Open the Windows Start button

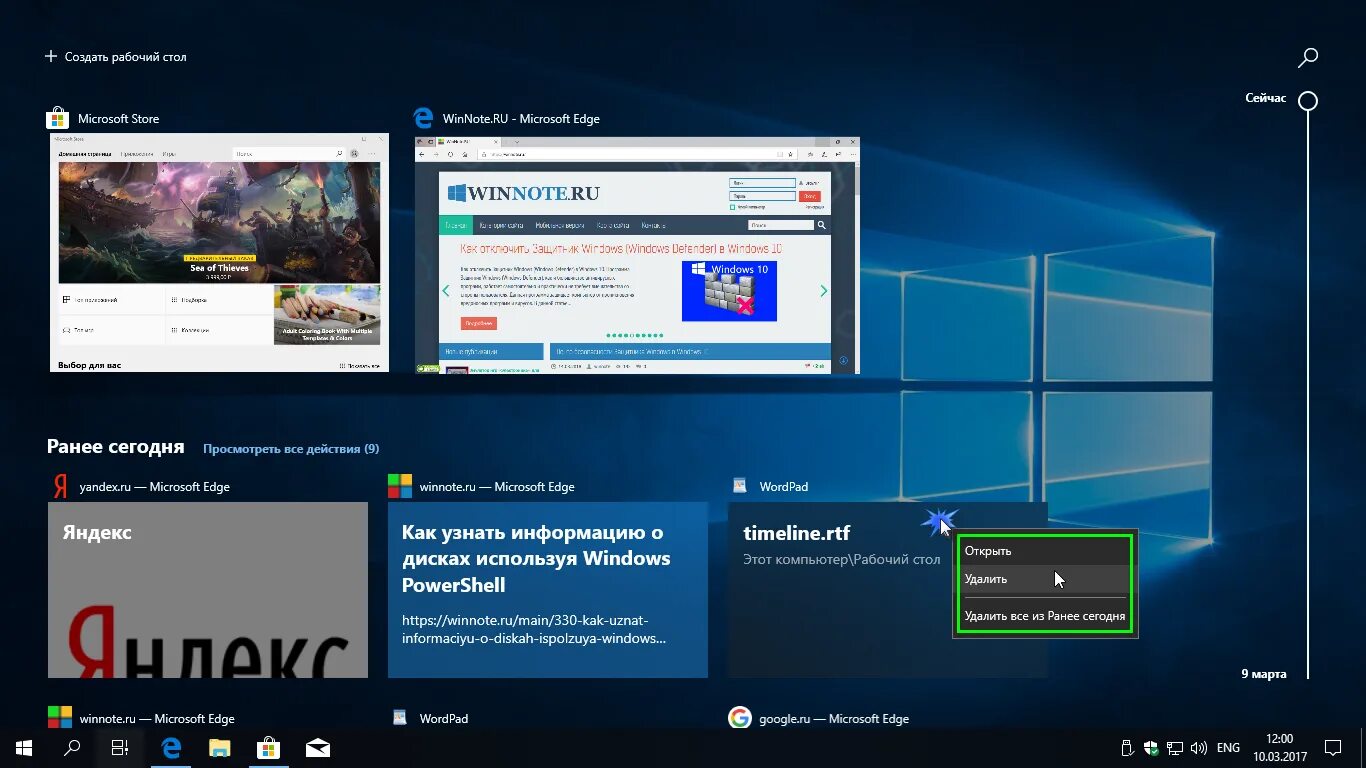pyautogui.click(x=23, y=748)
